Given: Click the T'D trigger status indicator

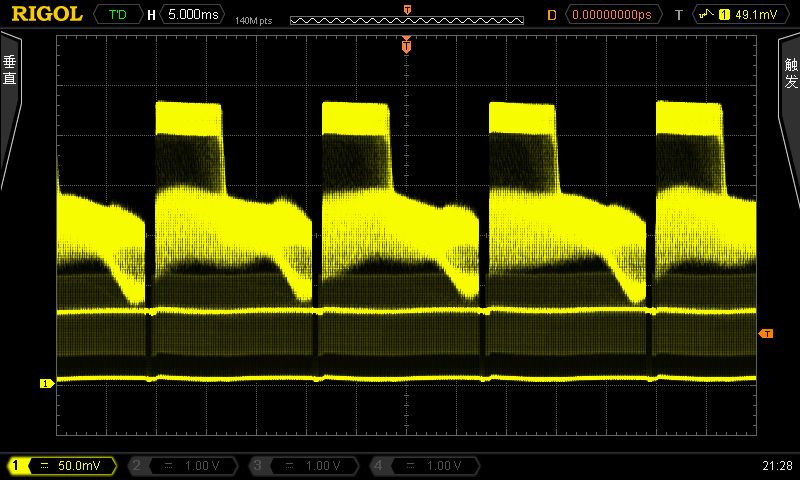Looking at the screenshot, I should pos(117,15).
